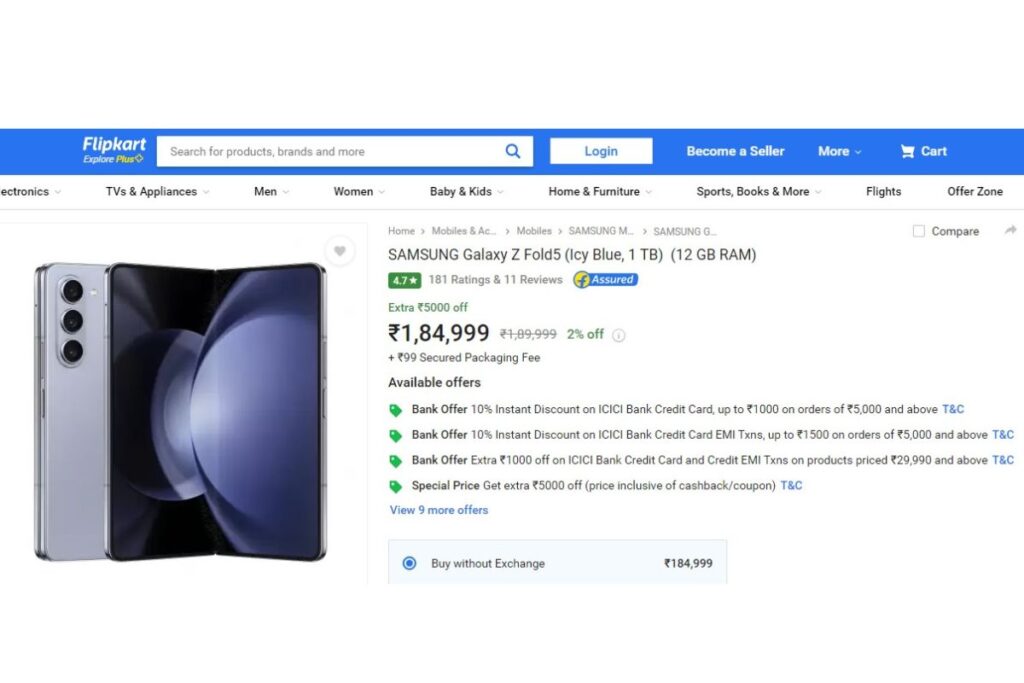The image size is (1024, 683).
Task: Go to Home breadcrumb
Action: tap(401, 231)
